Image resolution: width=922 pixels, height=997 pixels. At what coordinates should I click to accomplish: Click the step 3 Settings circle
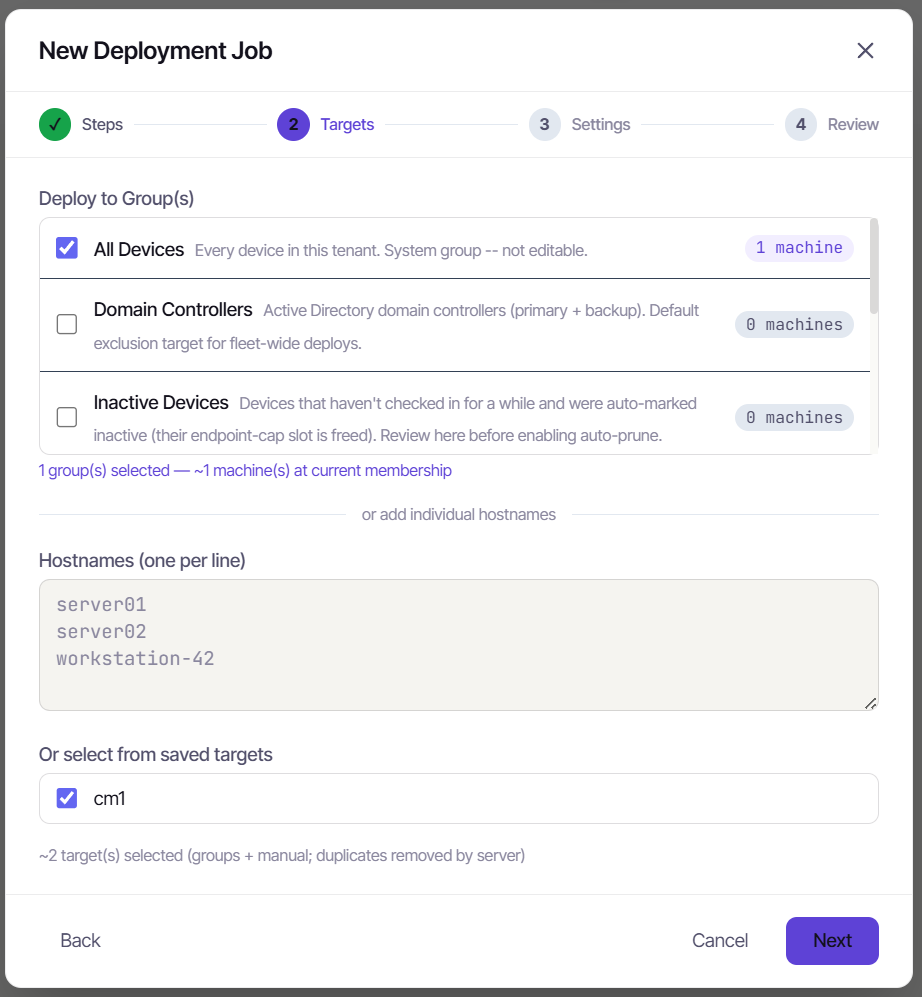click(x=545, y=124)
